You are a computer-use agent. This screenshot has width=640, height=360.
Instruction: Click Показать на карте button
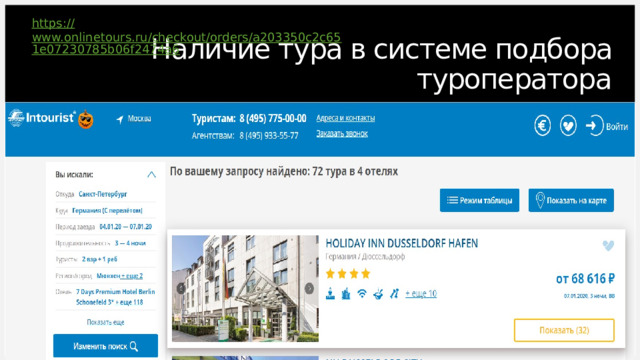(571, 200)
